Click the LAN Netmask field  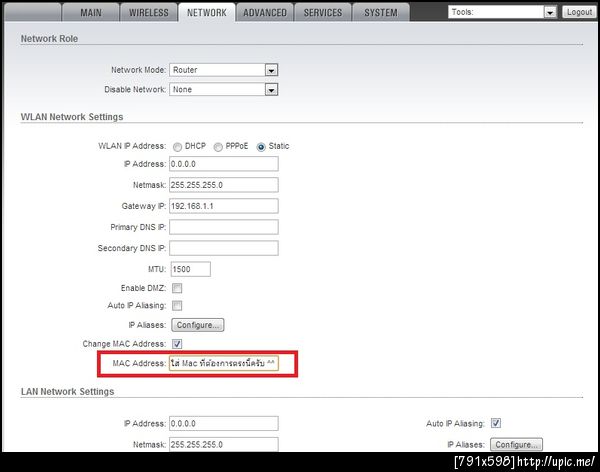point(224,444)
